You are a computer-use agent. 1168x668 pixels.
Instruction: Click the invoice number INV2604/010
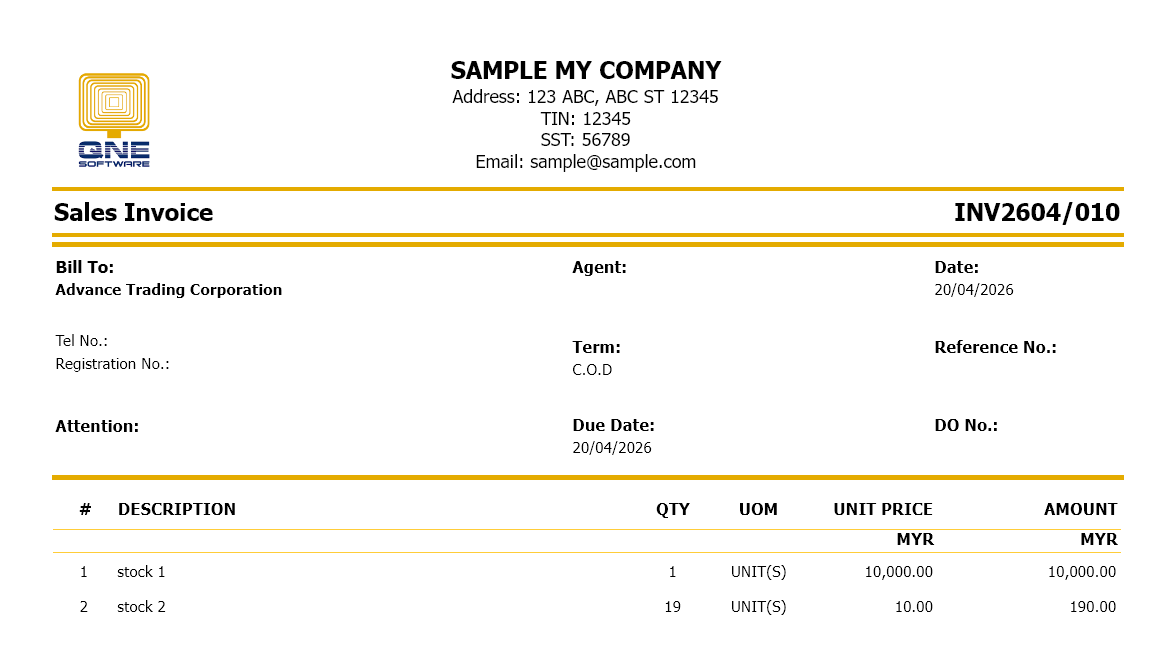click(1036, 213)
